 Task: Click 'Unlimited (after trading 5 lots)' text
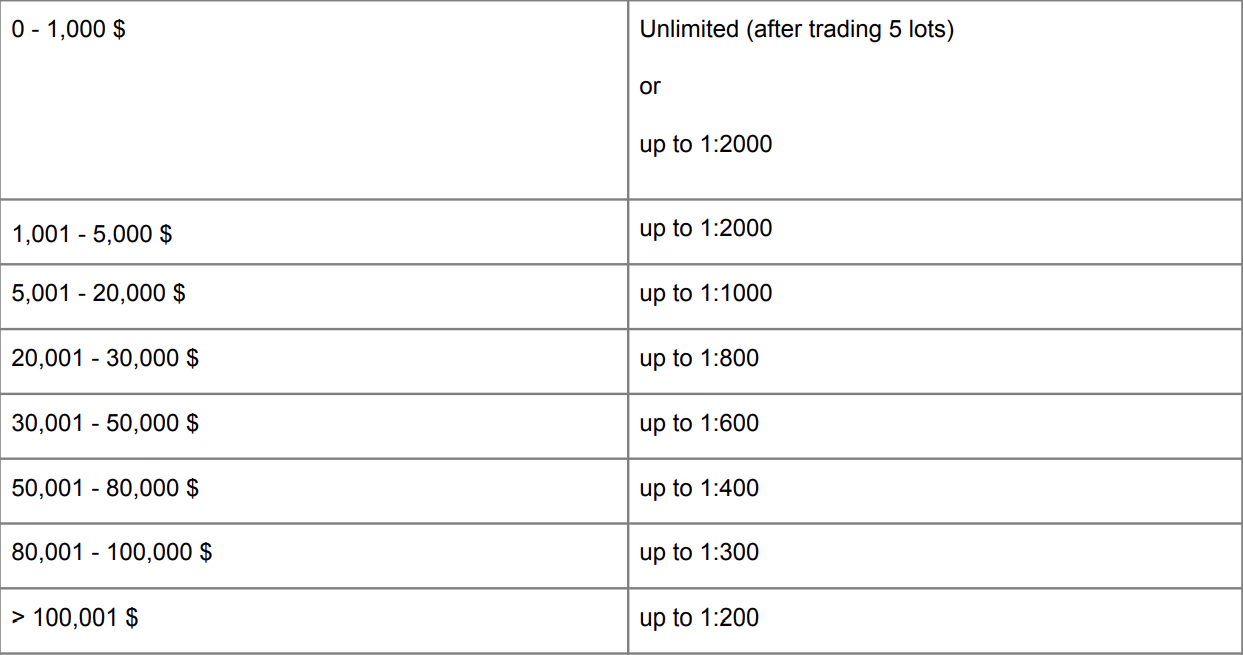coord(796,30)
